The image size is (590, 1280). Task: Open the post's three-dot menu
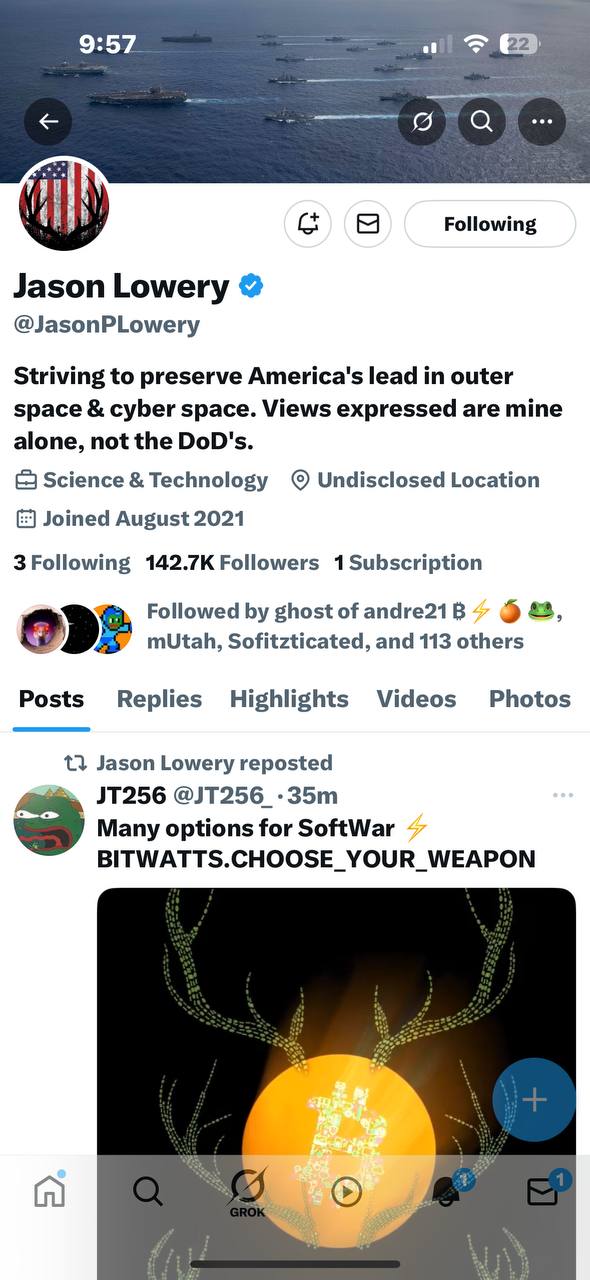coord(563,795)
